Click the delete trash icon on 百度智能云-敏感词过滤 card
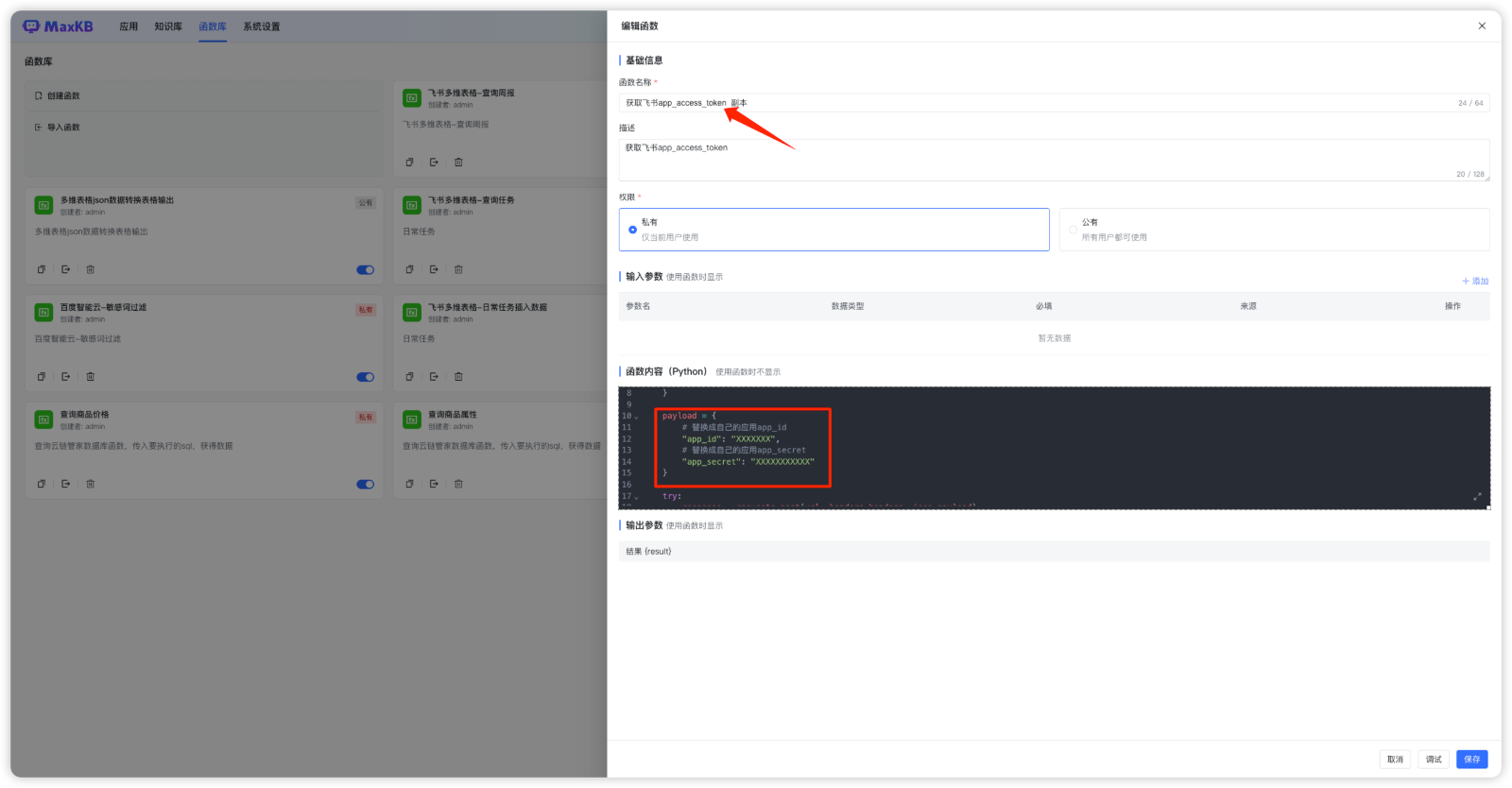Screen dimensions: 1512x788 [x=91, y=377]
